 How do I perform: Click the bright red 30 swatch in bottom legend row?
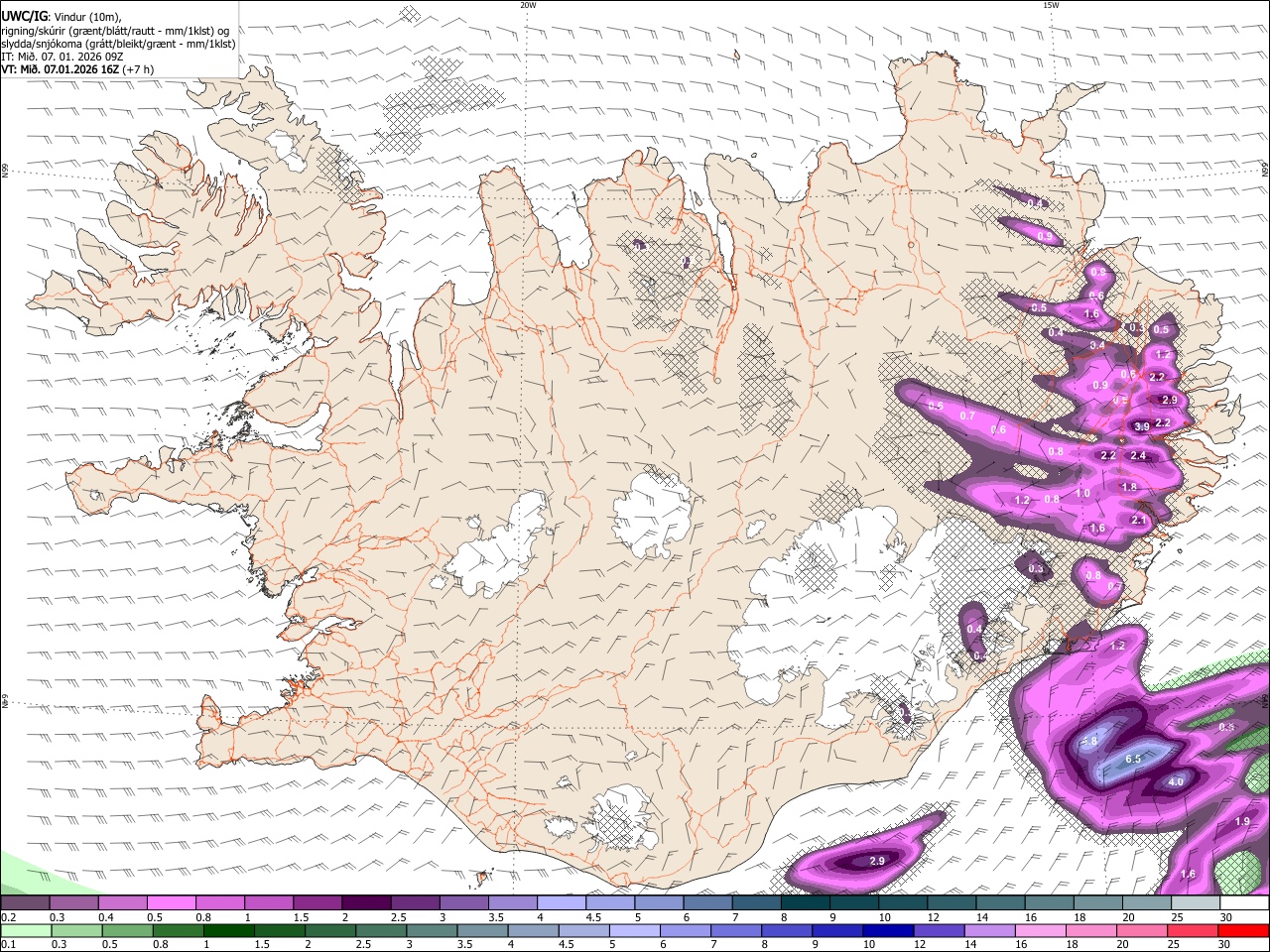[x=1244, y=931]
